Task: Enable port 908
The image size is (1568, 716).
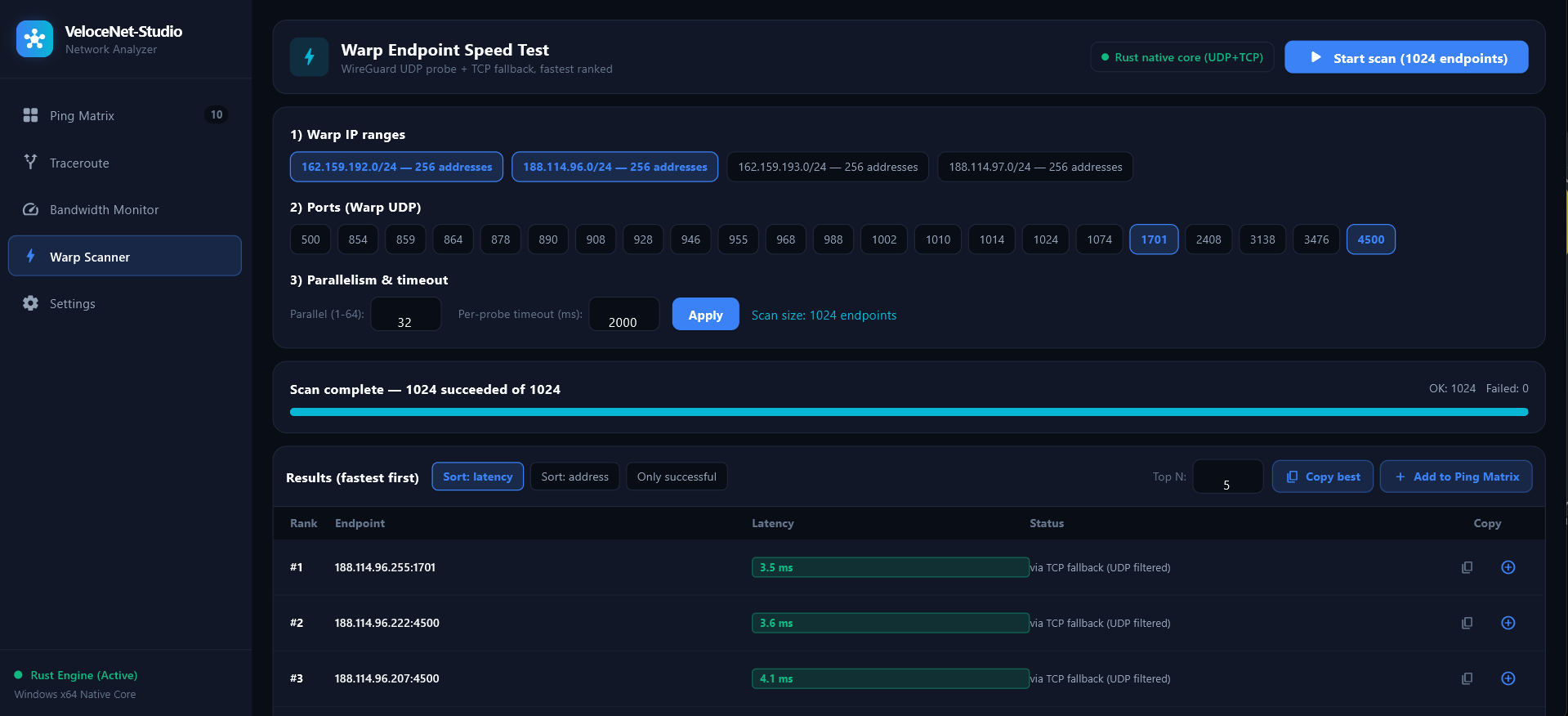Action: pyautogui.click(x=596, y=239)
